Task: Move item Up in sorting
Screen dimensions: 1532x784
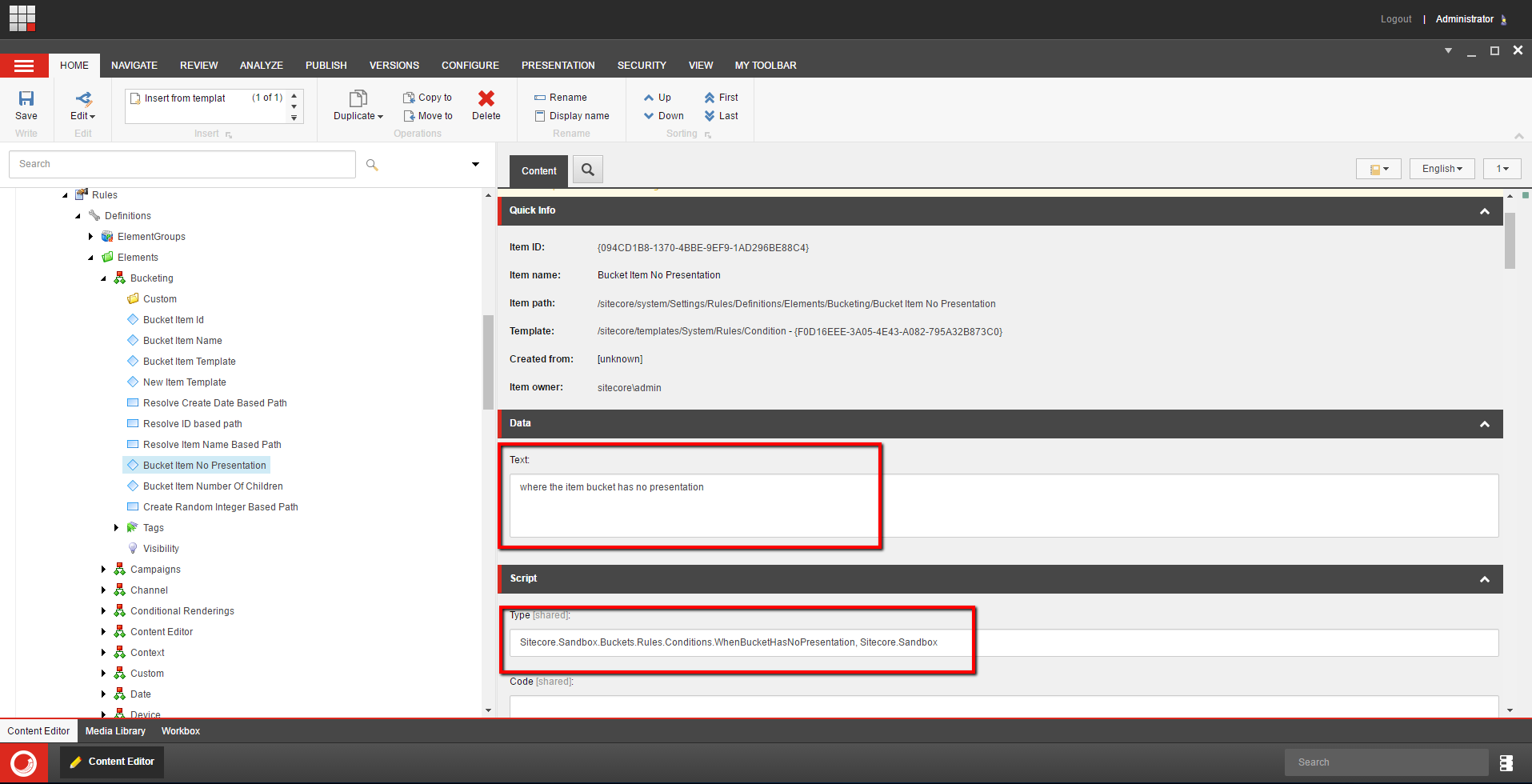Action: (x=649, y=98)
